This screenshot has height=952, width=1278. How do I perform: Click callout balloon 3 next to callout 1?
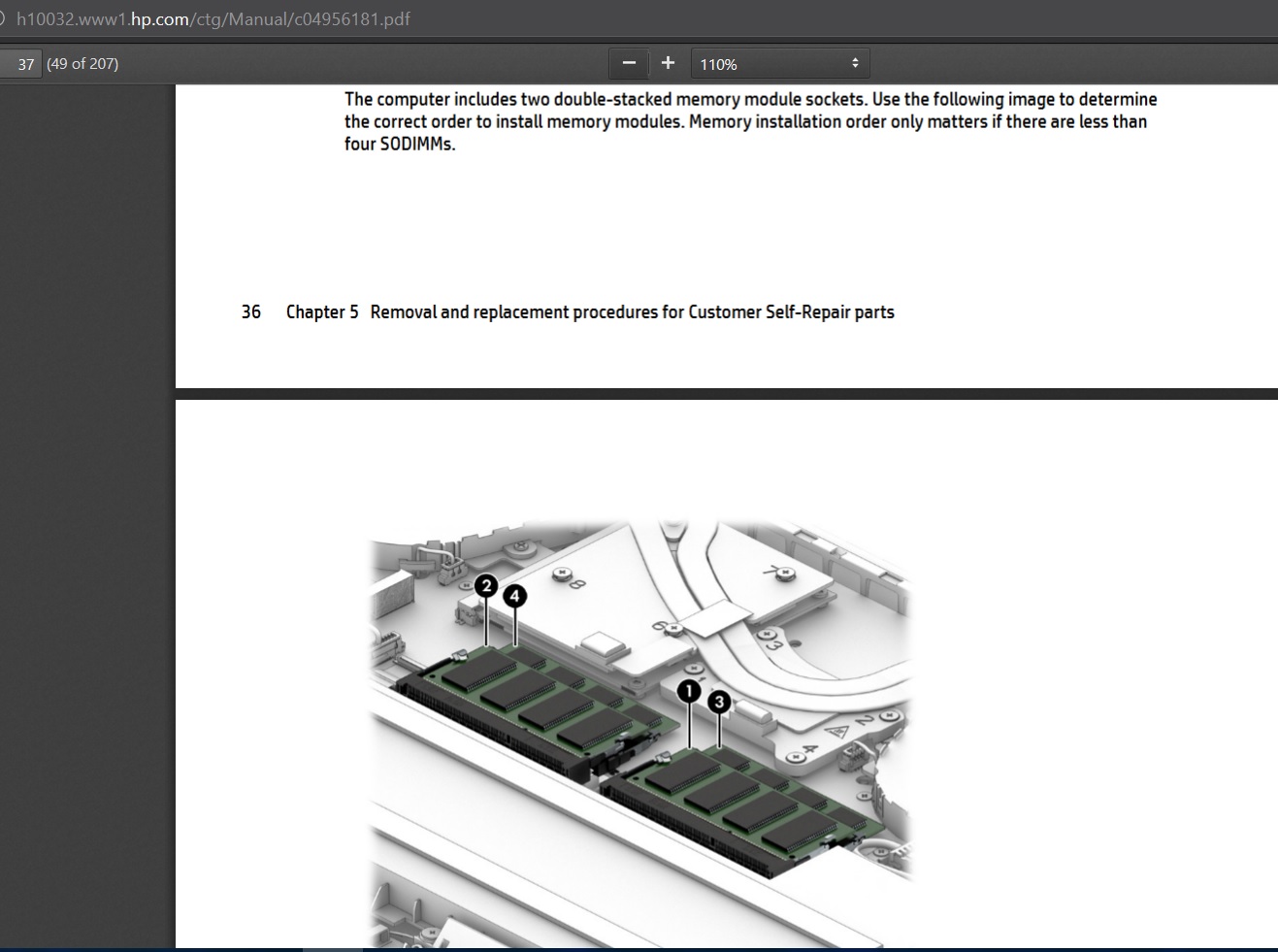(719, 703)
